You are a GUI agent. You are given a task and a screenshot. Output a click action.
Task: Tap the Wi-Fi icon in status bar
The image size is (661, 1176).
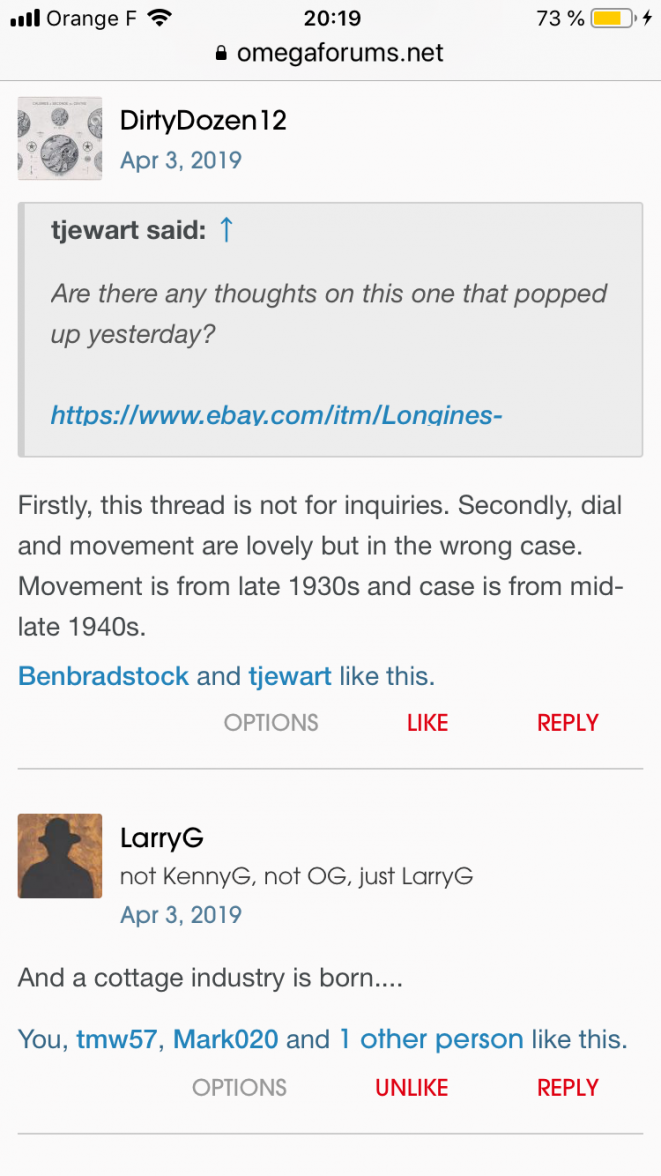158,18
